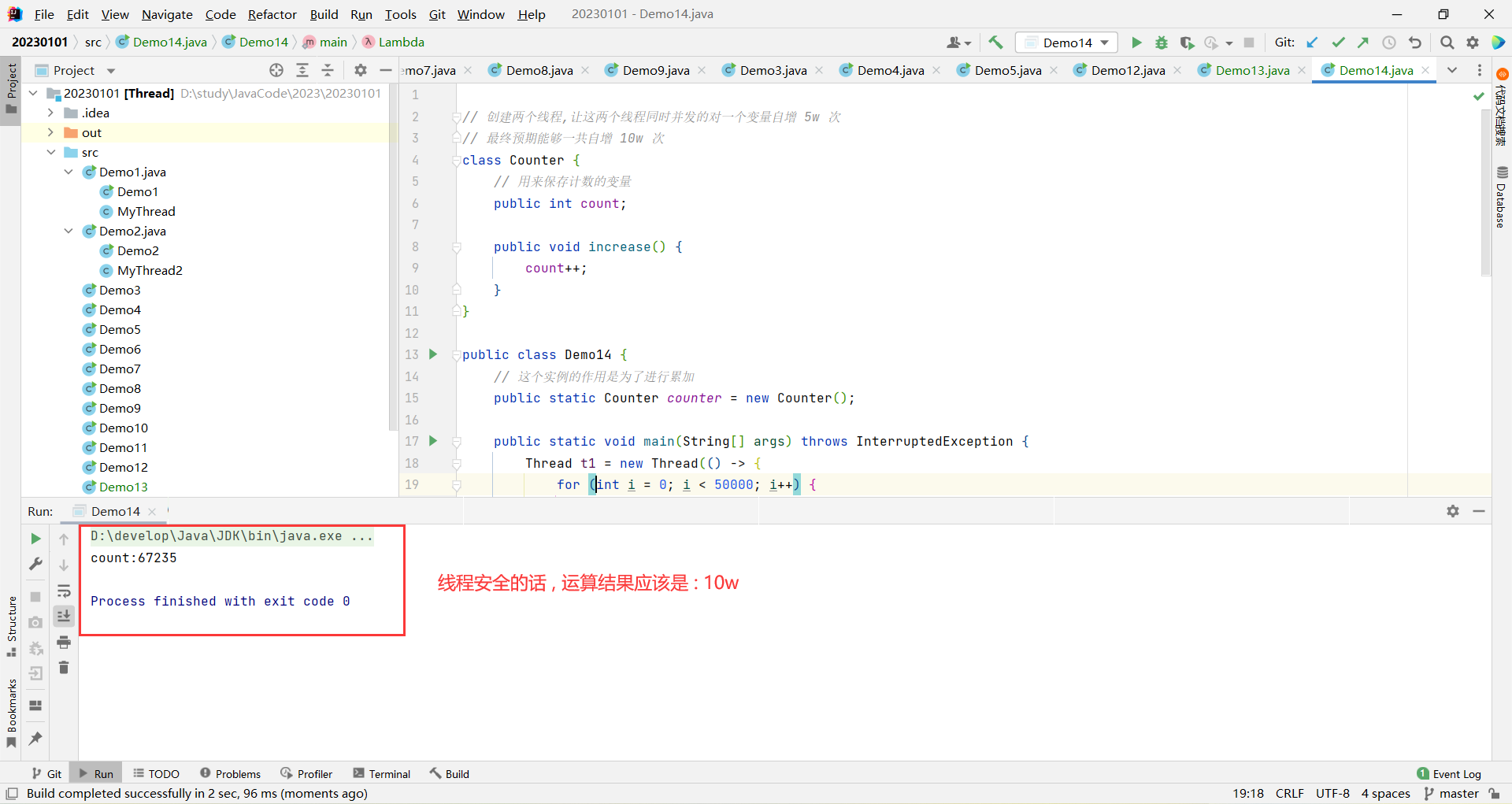
Task: Open the Tools menu
Action: click(x=400, y=14)
